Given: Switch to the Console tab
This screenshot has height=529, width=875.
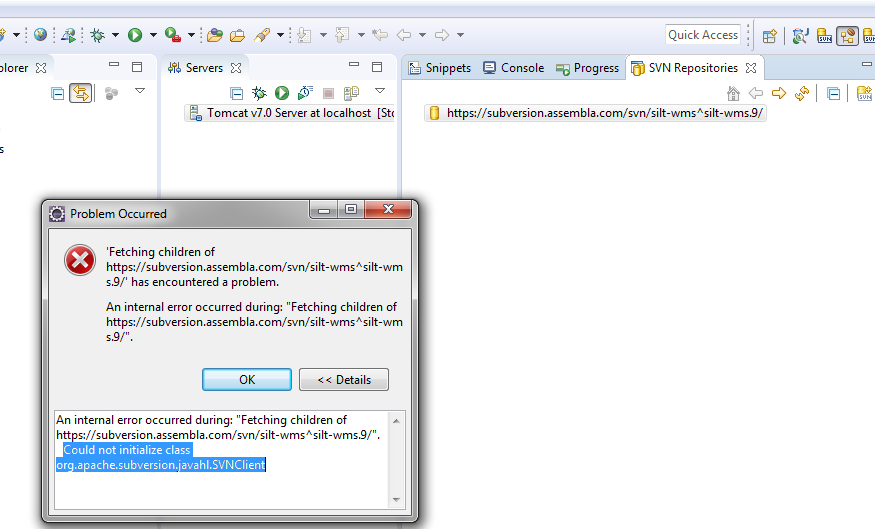Looking at the screenshot, I should pos(513,68).
